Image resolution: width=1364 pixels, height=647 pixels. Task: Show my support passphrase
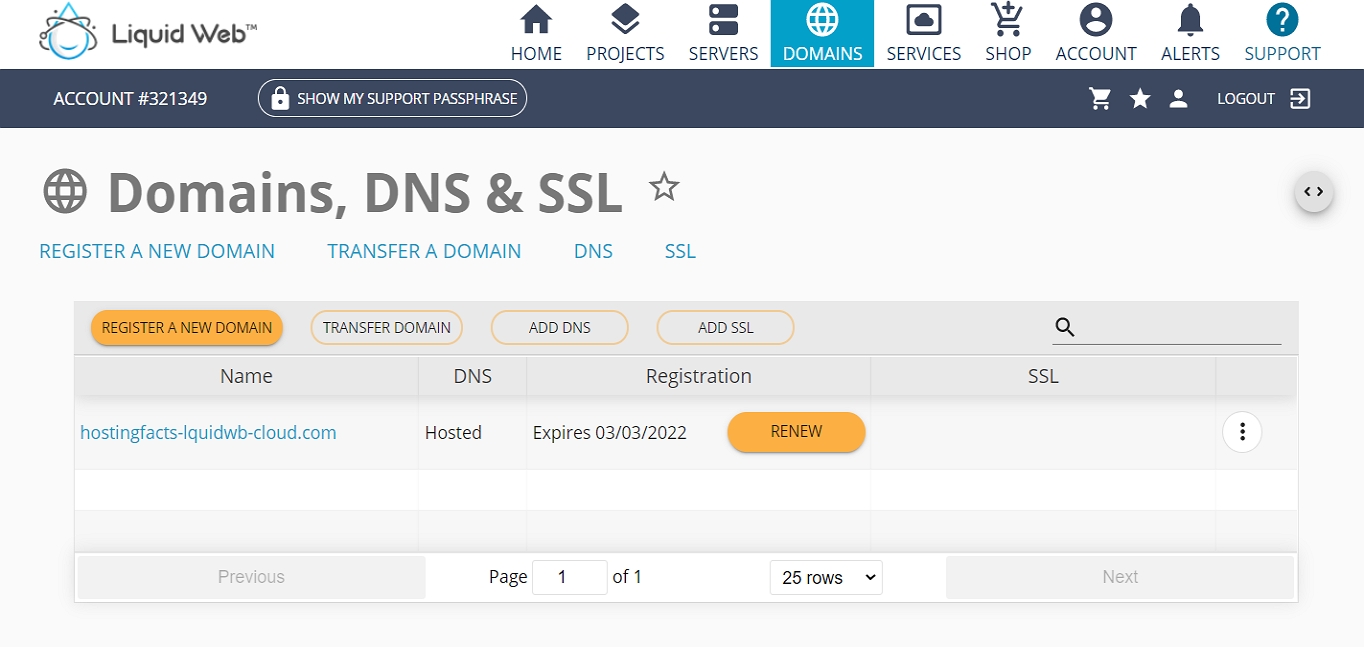[x=392, y=98]
